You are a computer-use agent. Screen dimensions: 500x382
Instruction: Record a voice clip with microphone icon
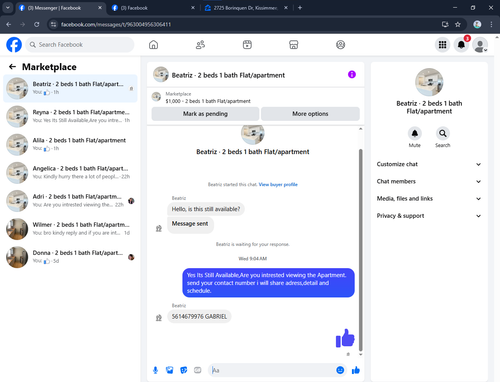click(x=155, y=370)
